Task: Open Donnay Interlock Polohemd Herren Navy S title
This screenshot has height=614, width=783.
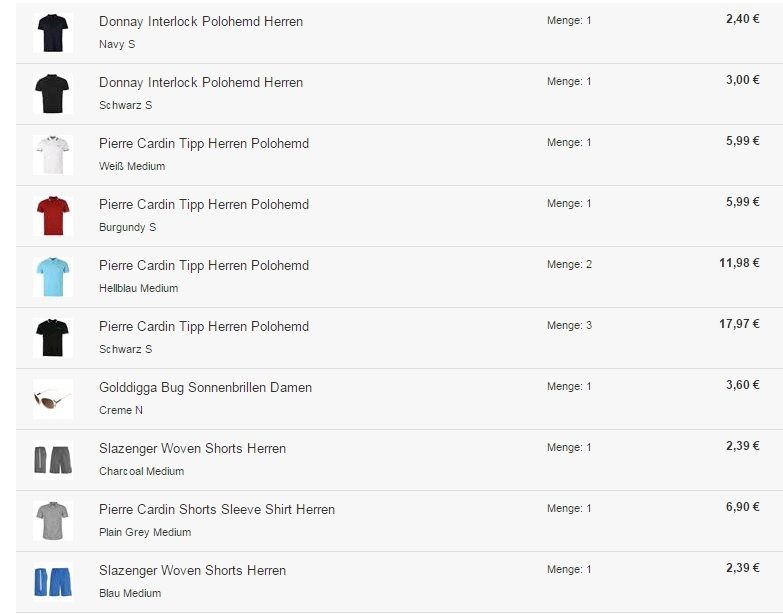Action: 200,21
